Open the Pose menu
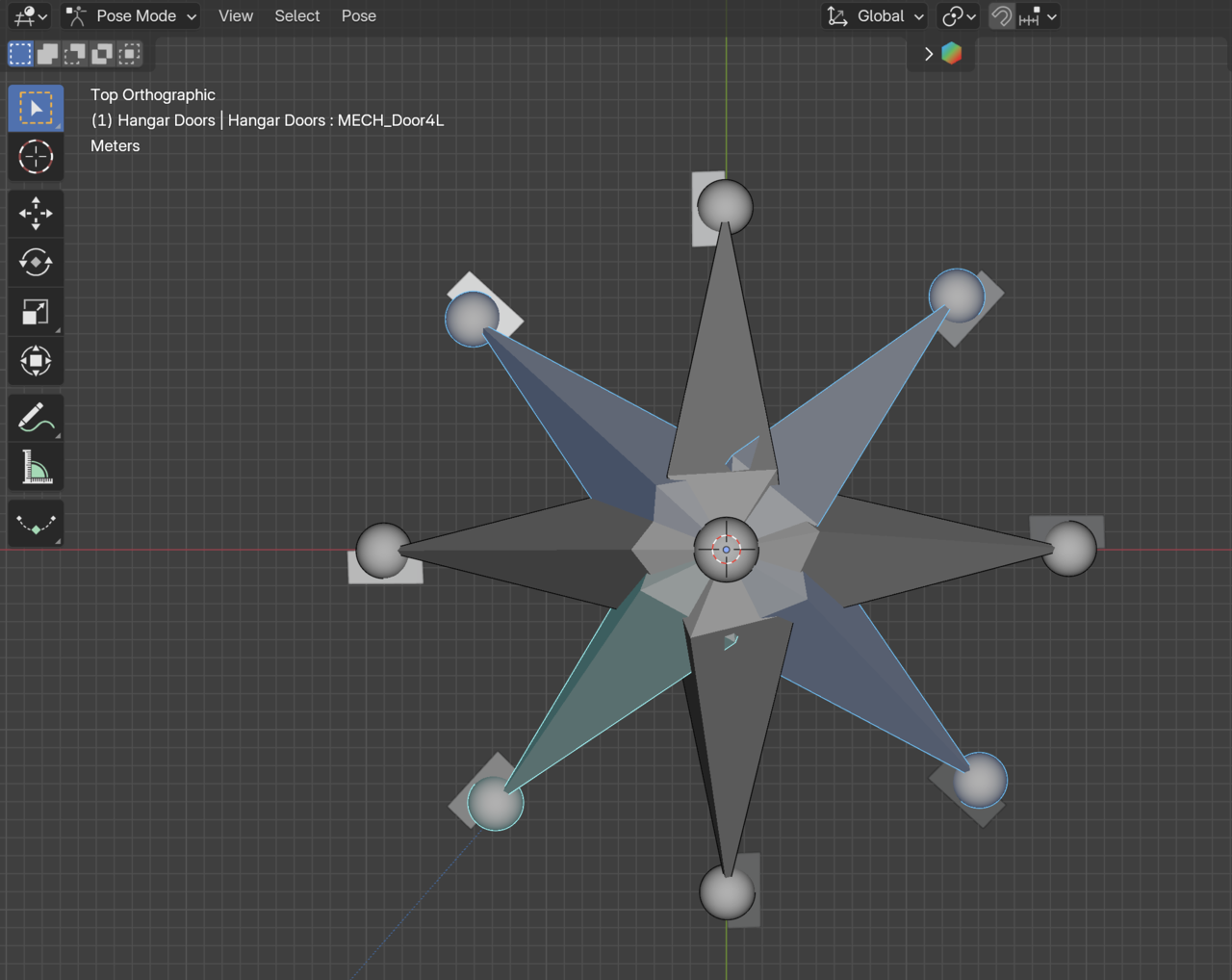The height and width of the screenshot is (980, 1232). pyautogui.click(x=358, y=16)
